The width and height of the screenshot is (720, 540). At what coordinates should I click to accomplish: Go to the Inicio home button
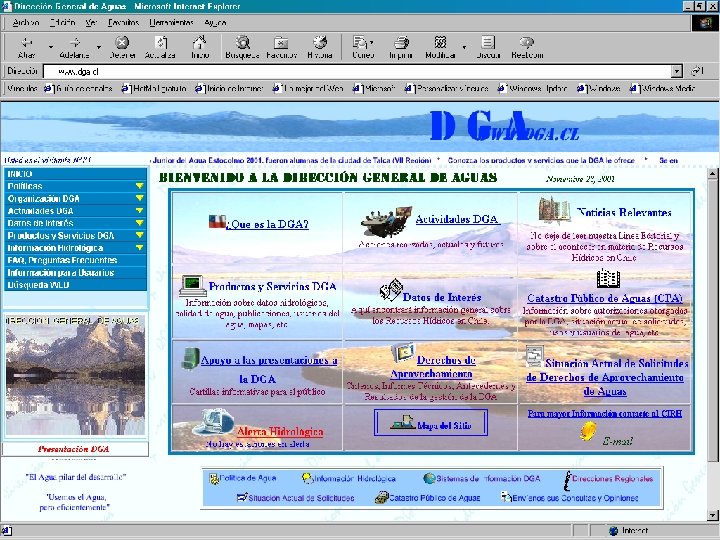click(x=200, y=47)
